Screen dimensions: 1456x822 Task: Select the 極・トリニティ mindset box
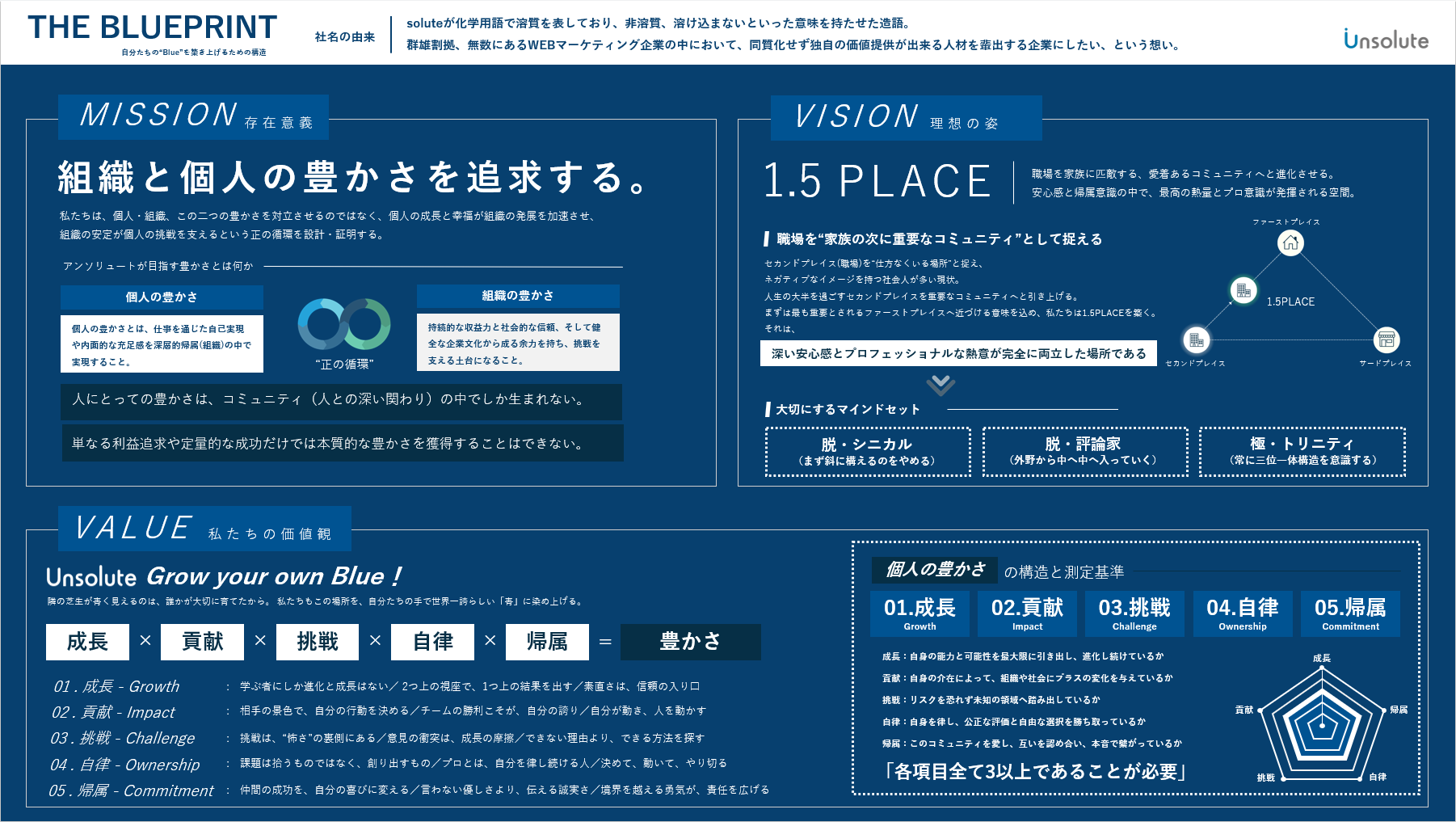click(x=1302, y=452)
